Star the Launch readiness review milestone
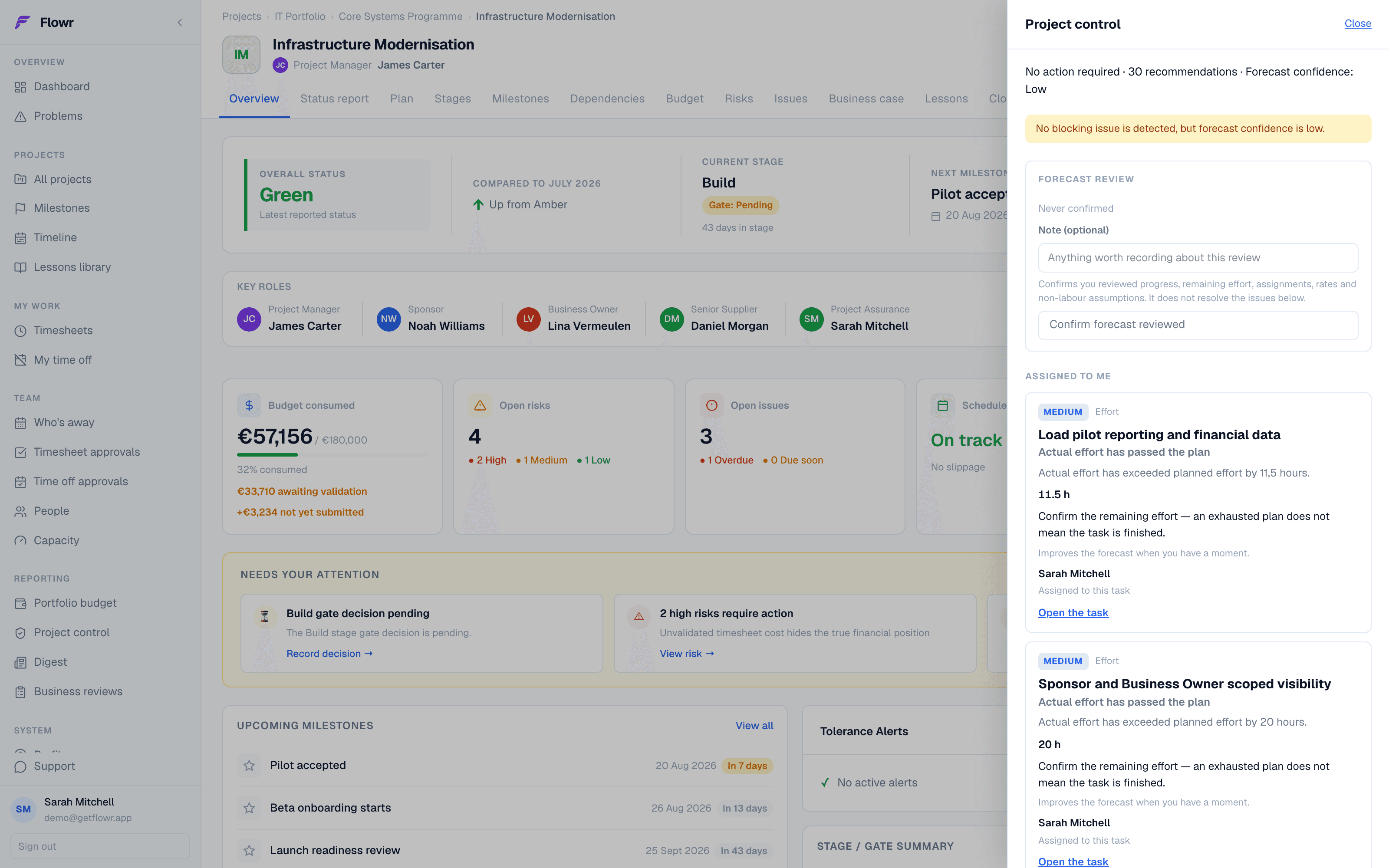Viewport: 1389px width, 868px height. [x=249, y=851]
